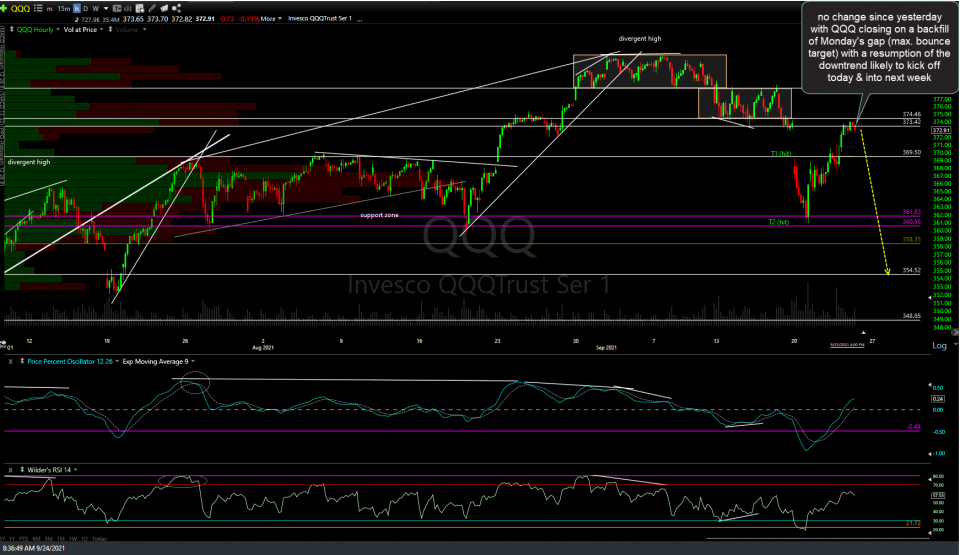
Task: Click the 354.52 price level label
Action: tap(911, 270)
